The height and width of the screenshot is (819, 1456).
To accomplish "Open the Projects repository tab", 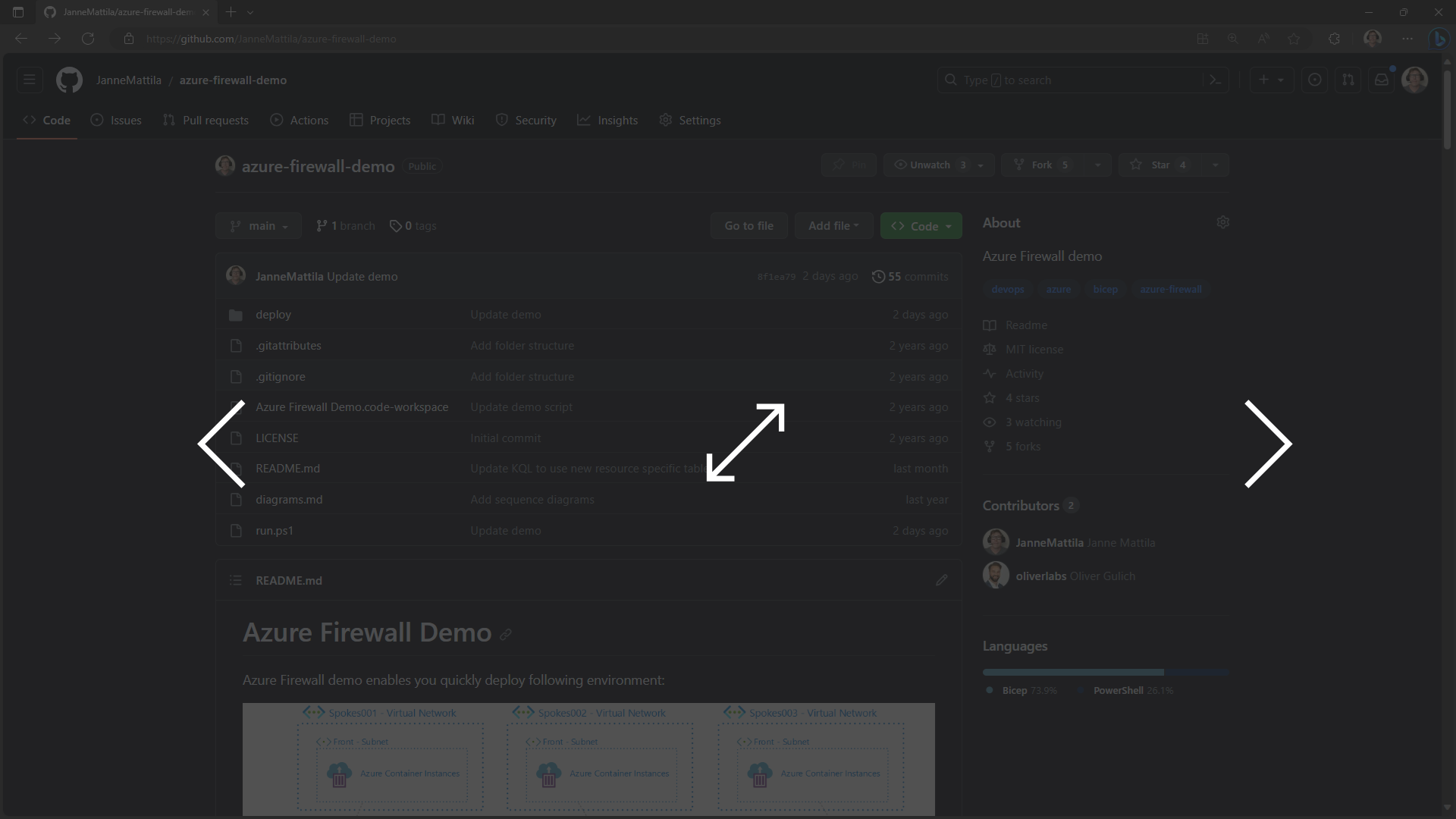I will point(380,121).
